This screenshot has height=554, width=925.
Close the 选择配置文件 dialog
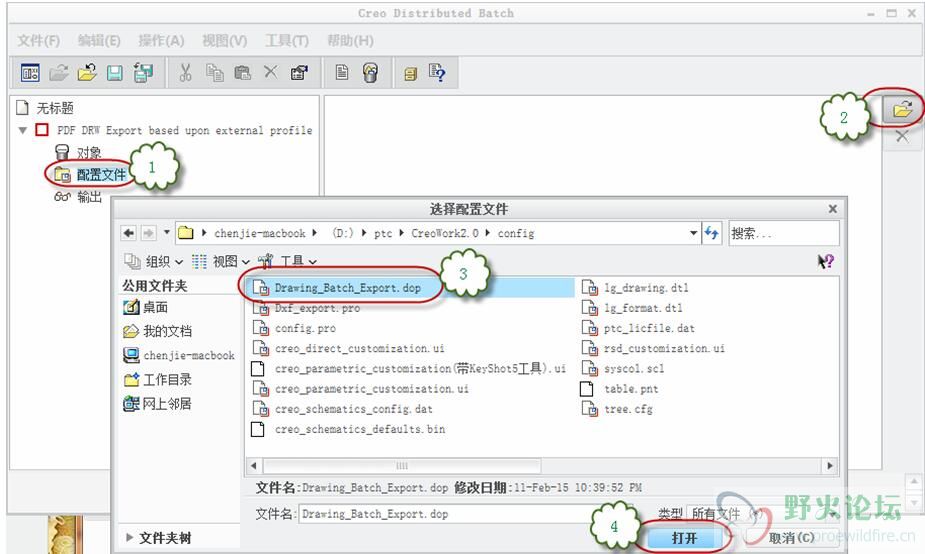832,209
